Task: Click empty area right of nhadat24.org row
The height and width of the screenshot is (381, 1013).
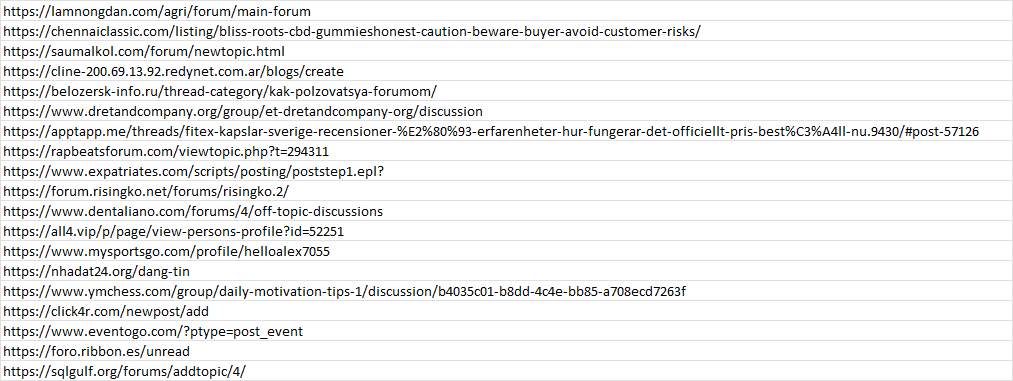Action: click(x=601, y=271)
